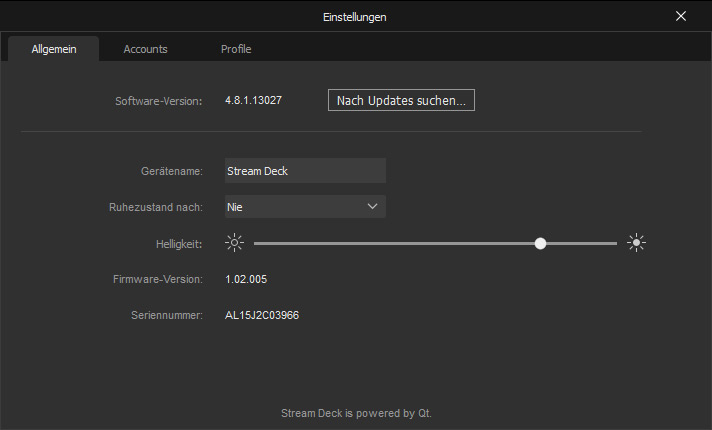Click the Einstellungen window title
Image resolution: width=712 pixels, height=430 pixels.
pyautogui.click(x=355, y=17)
